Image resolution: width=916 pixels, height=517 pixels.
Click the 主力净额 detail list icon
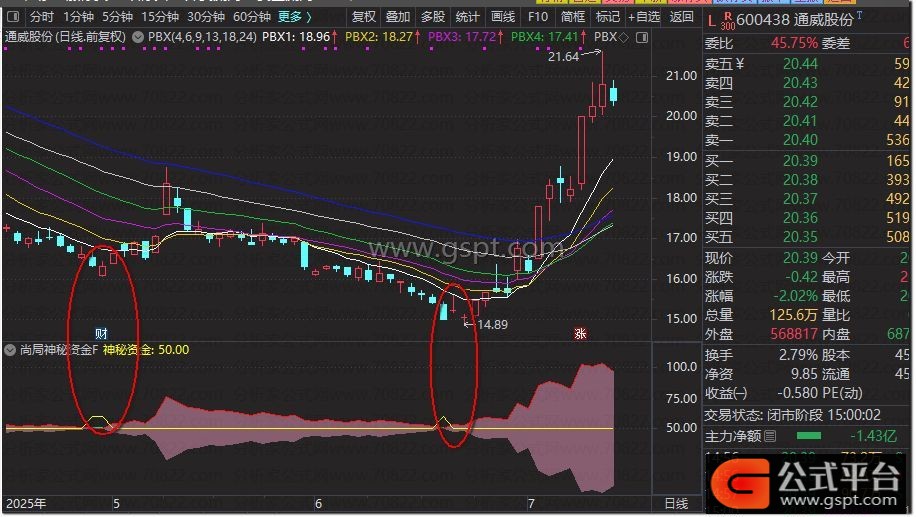tap(770, 436)
